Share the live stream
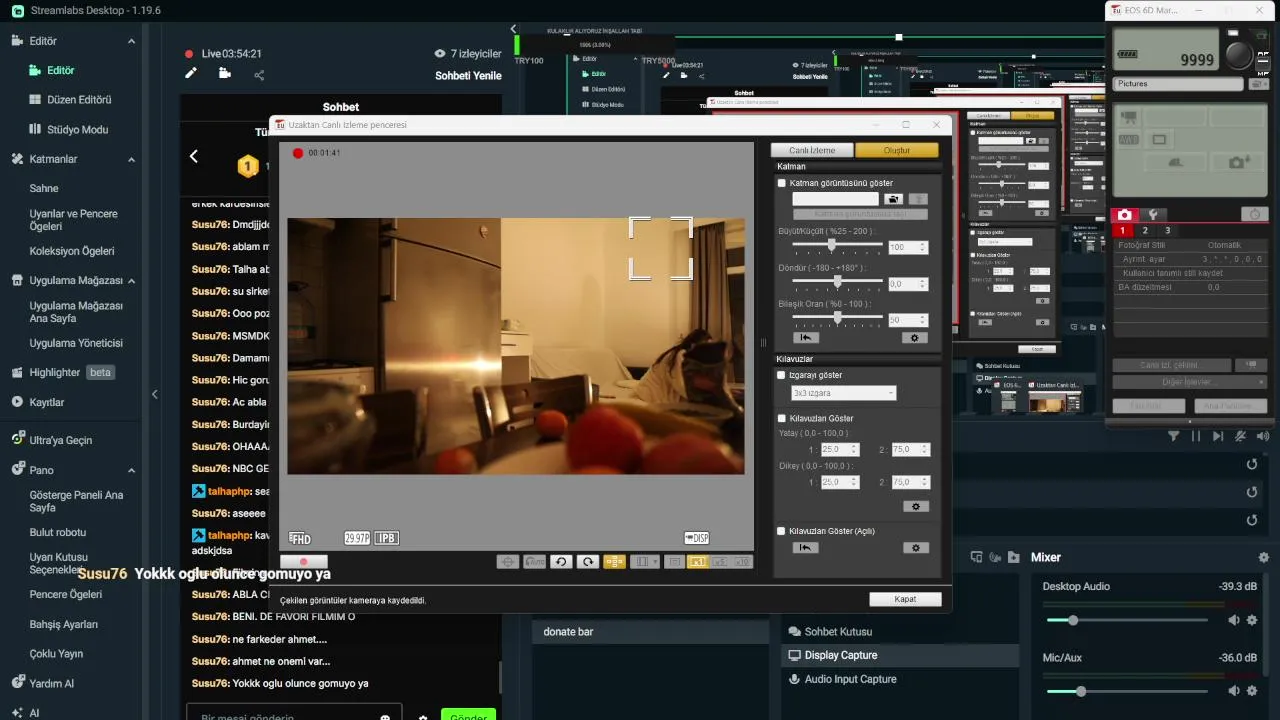 click(x=259, y=74)
